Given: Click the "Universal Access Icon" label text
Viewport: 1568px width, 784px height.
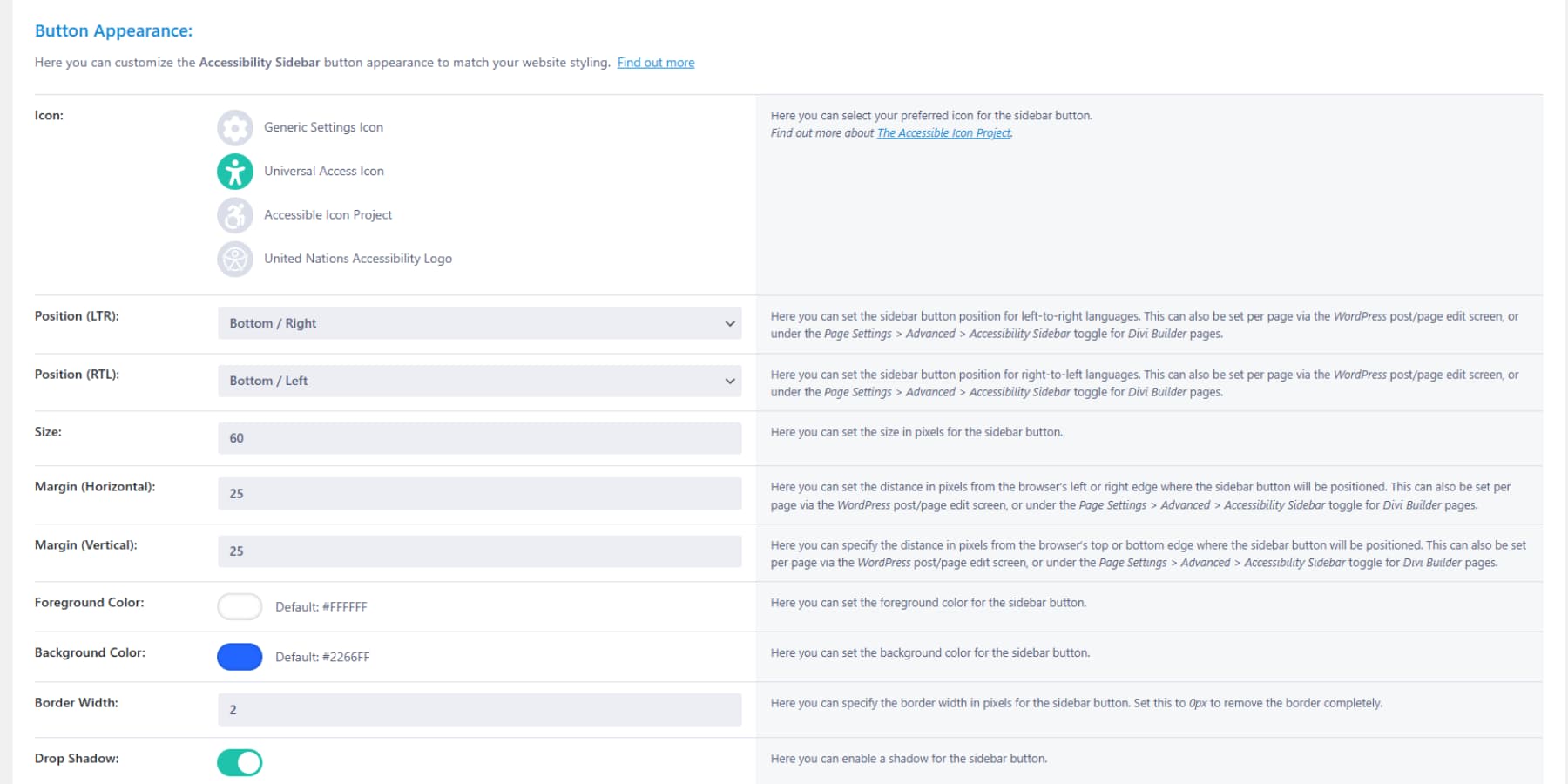Looking at the screenshot, I should pyautogui.click(x=323, y=171).
